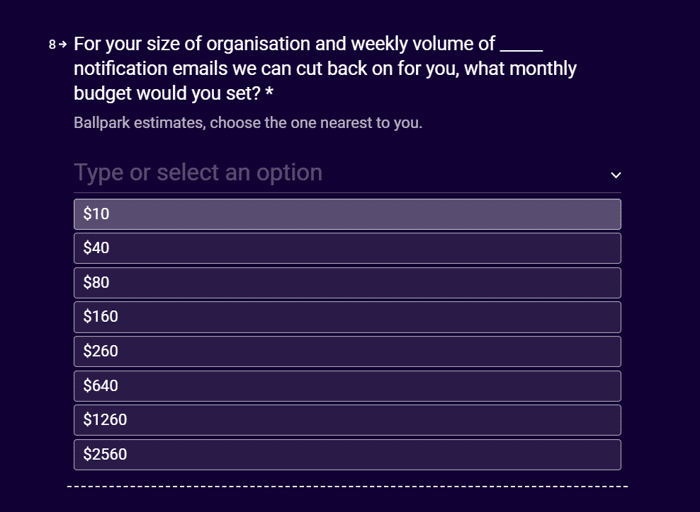Select the $10 budget option
700x512 pixels.
(x=347, y=214)
